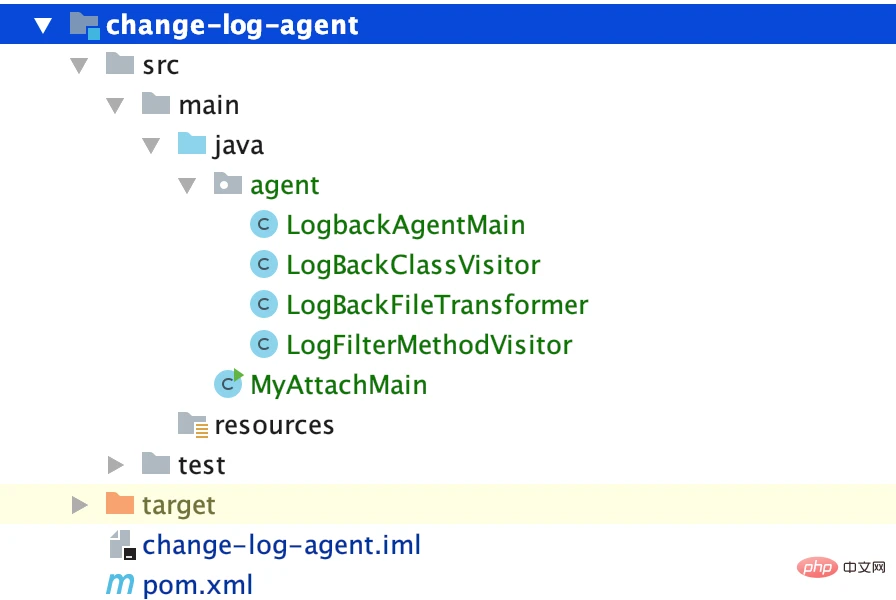Click the runnable class icon on MyAttachMain
This screenshot has height=600, width=896.
tap(228, 383)
